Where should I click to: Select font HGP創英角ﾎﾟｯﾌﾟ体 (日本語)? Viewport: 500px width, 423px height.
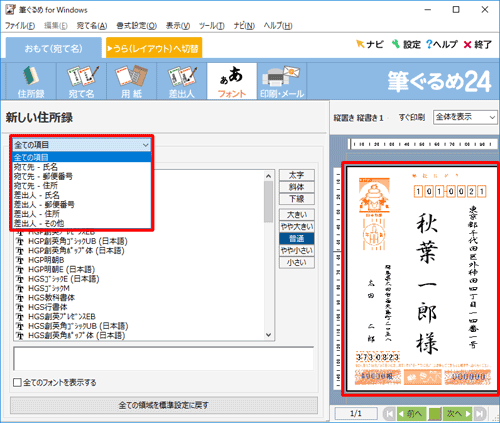tap(76, 250)
